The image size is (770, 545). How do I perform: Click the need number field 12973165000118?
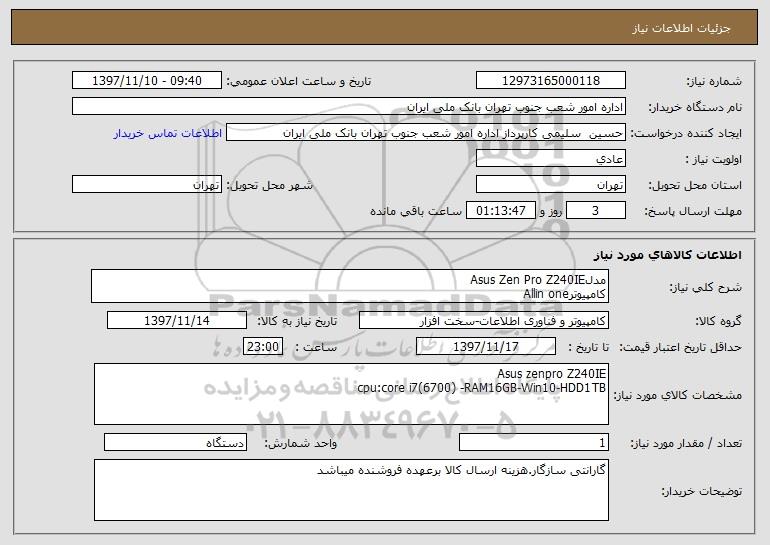550,81
